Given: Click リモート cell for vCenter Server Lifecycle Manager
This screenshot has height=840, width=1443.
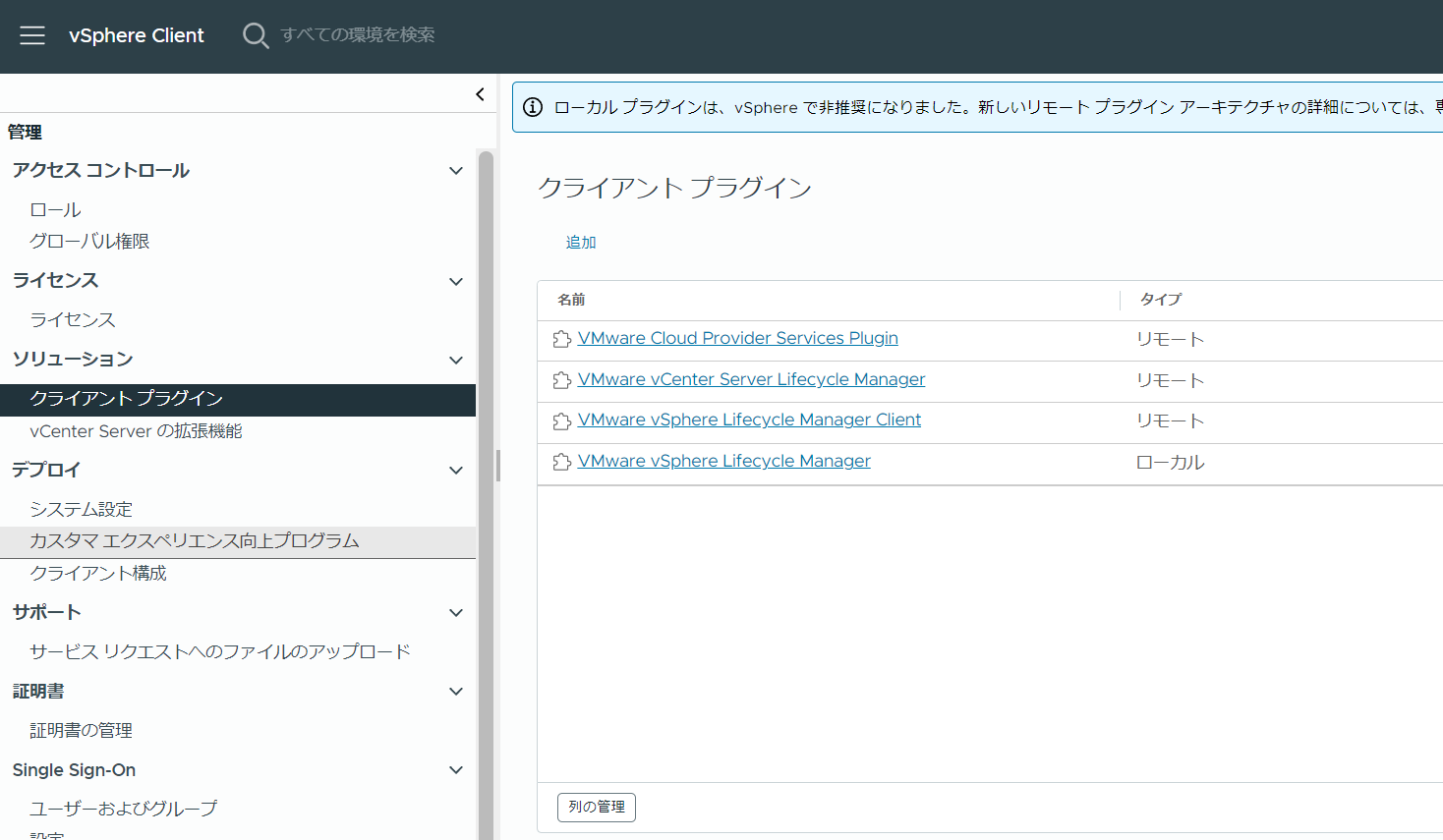Looking at the screenshot, I should tap(1170, 380).
